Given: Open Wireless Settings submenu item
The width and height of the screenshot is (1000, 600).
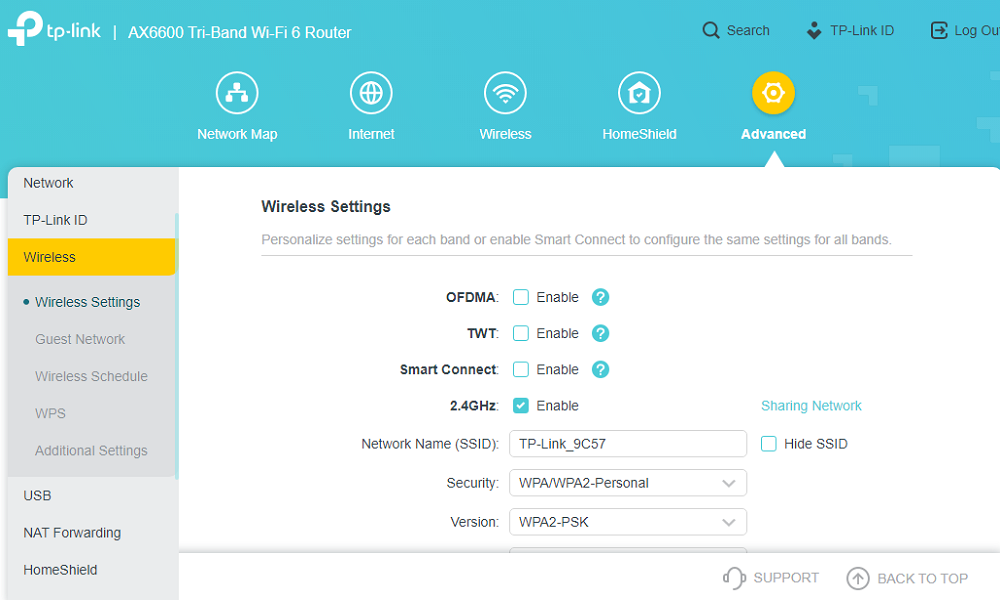Looking at the screenshot, I should pos(87,302).
